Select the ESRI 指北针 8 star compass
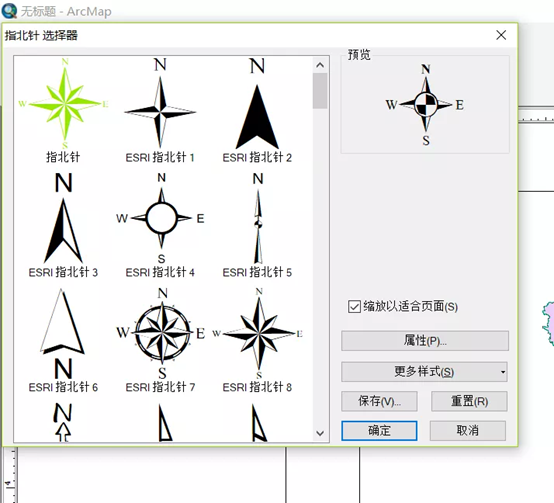Screen dimensions: 554x503 pyautogui.click(x=258, y=334)
